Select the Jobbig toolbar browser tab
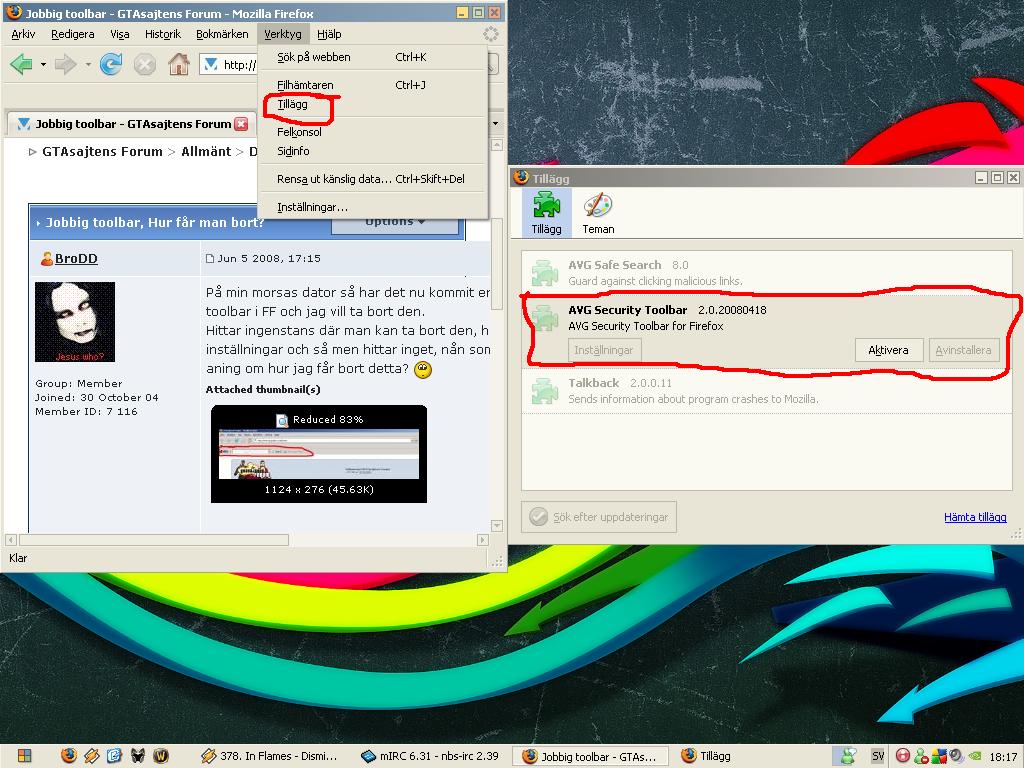Screen dimensions: 1024x768 tap(131, 123)
